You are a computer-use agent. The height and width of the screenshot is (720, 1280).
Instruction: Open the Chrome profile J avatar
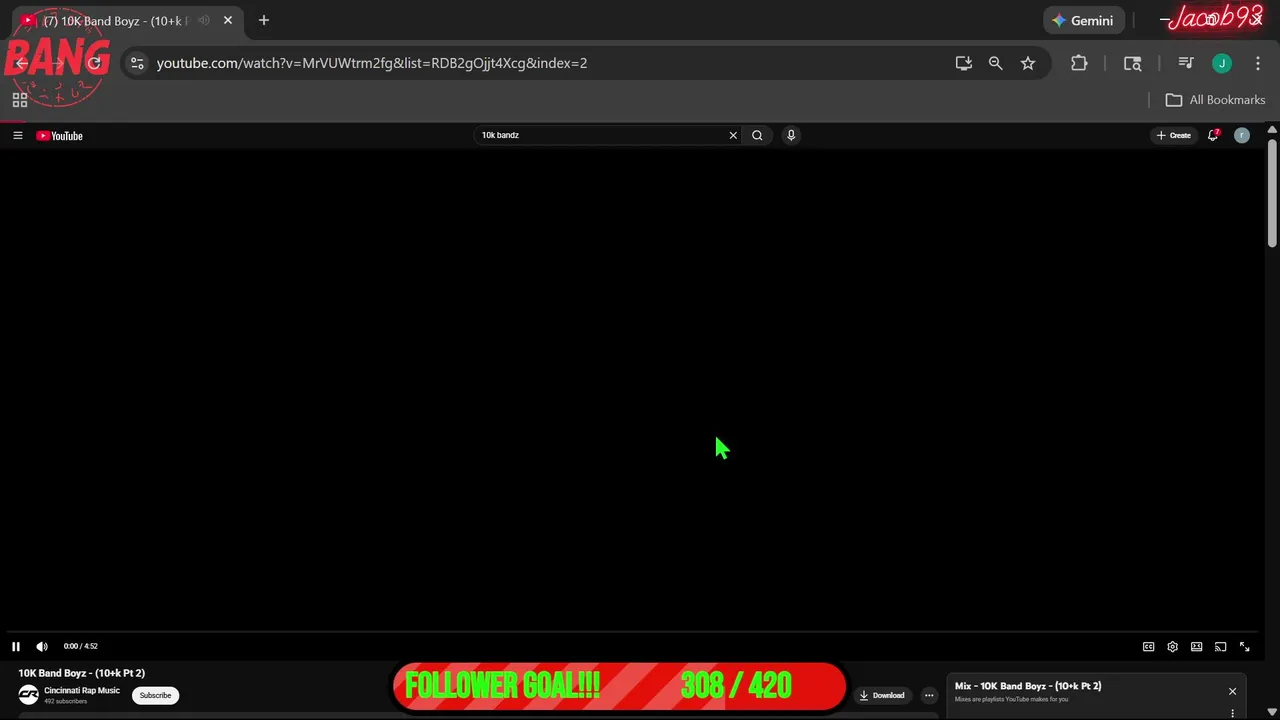coord(1222,63)
